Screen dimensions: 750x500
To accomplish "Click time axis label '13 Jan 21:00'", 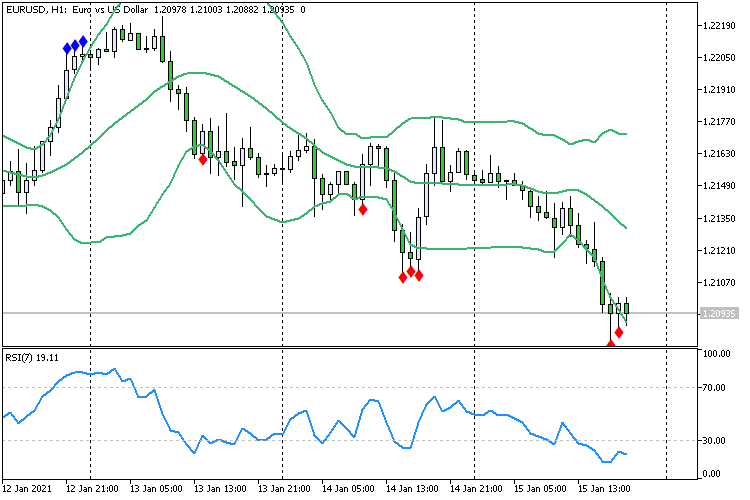I will coord(284,489).
